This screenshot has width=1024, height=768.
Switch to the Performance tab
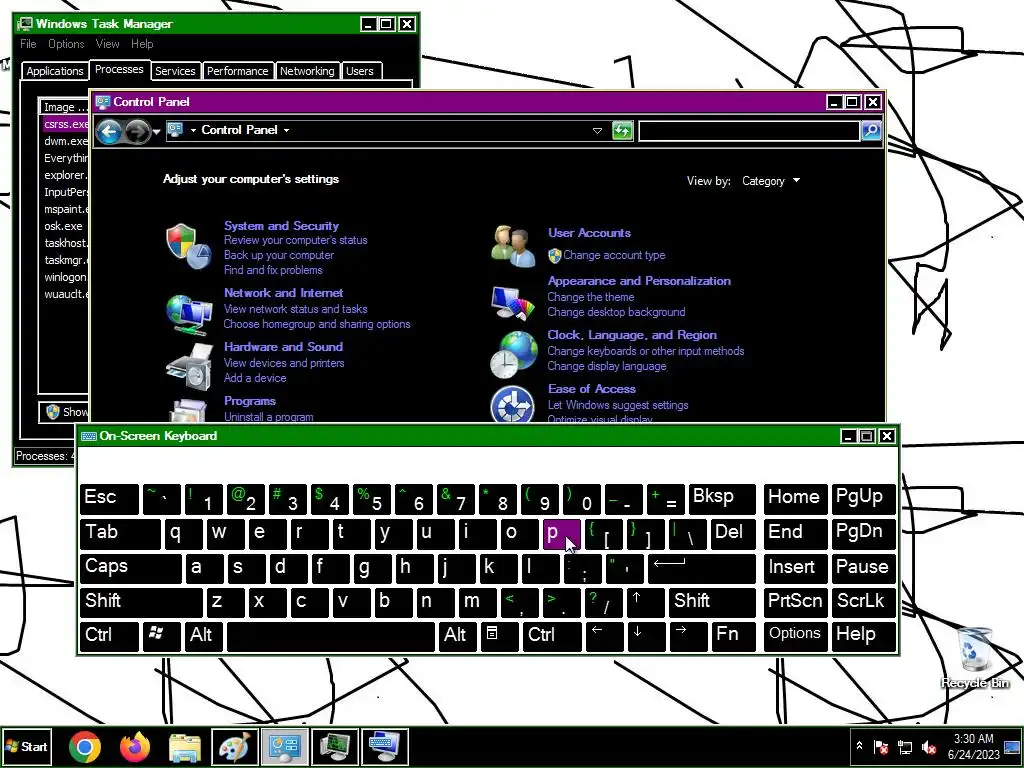[237, 71]
